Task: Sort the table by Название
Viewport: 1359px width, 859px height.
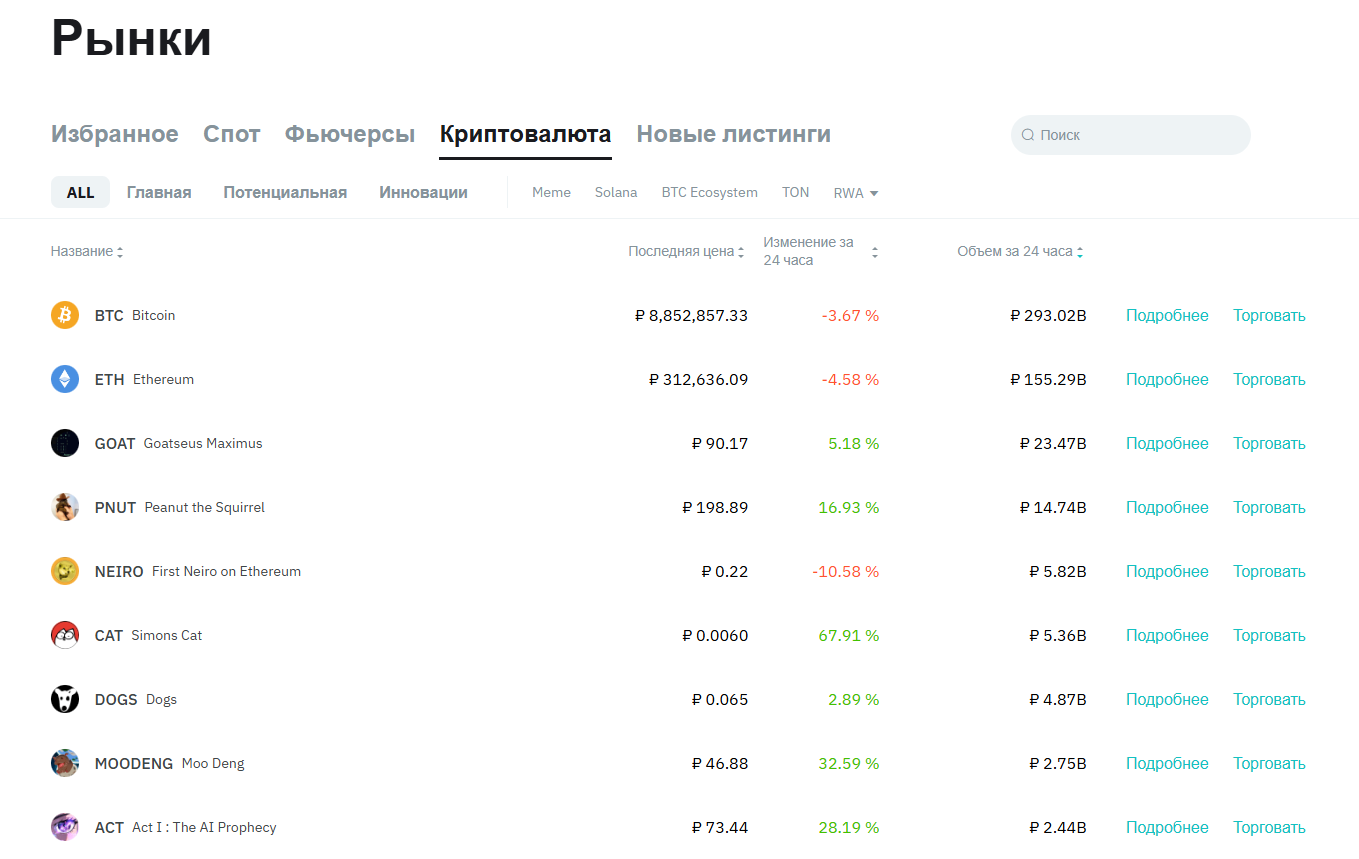Action: point(87,252)
